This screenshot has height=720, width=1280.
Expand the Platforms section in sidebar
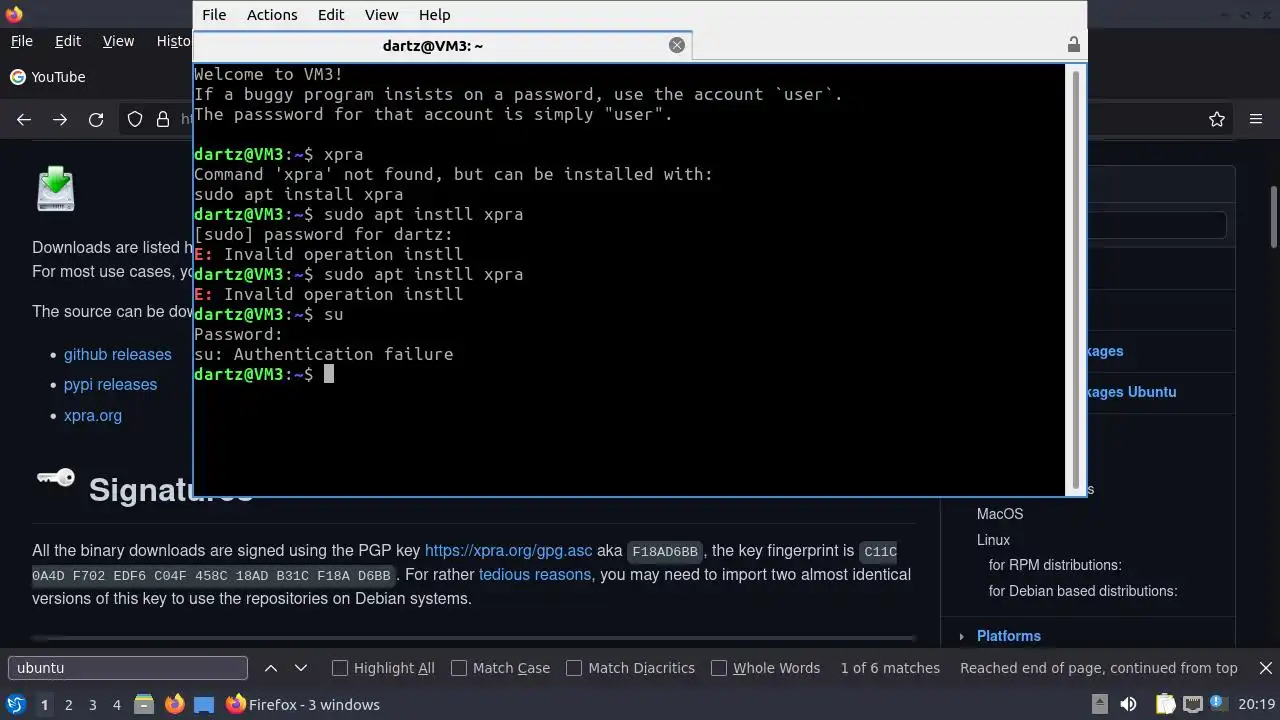coord(961,636)
